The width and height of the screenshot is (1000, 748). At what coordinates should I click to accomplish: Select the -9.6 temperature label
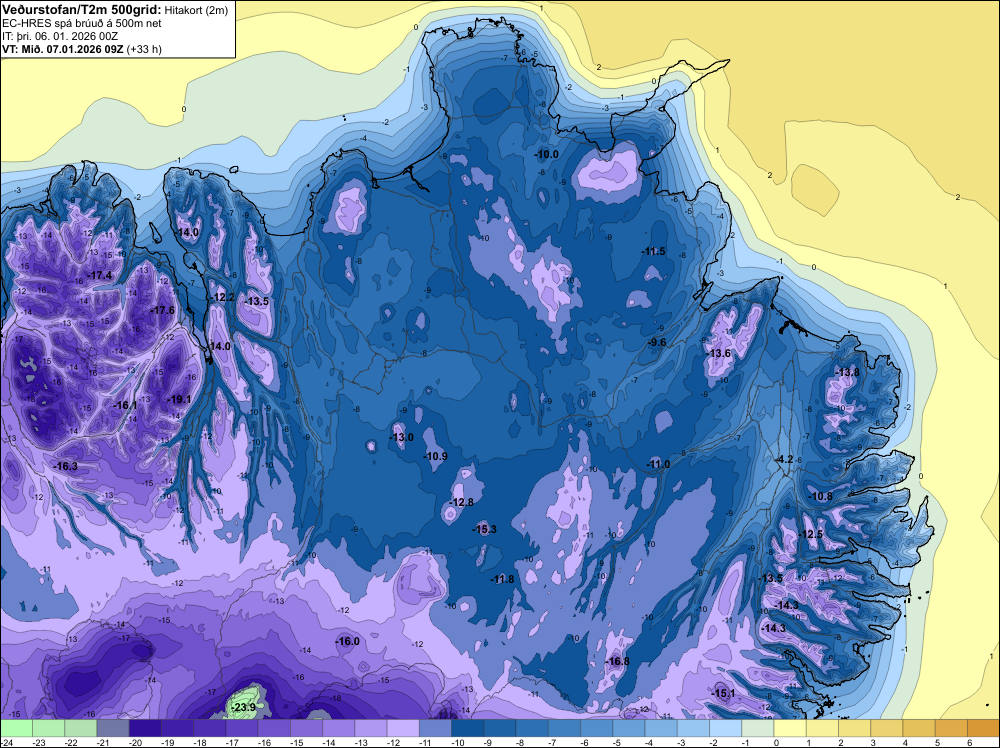(657, 342)
